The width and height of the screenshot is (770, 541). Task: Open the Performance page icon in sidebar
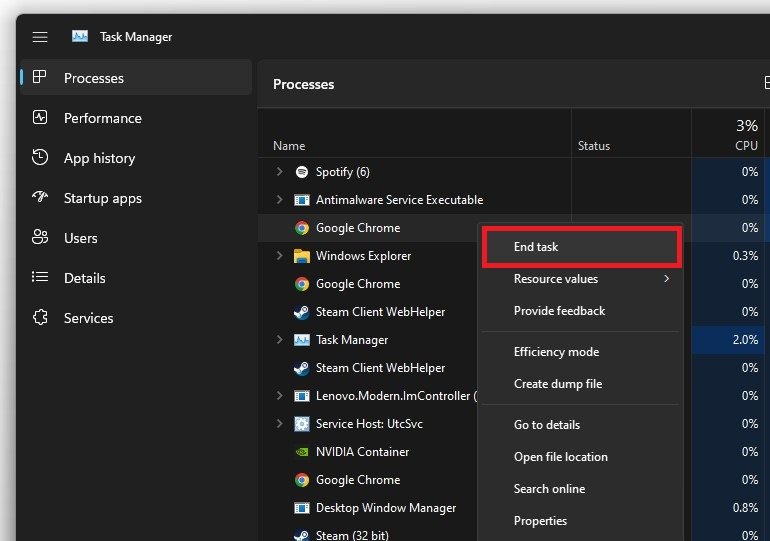(x=40, y=118)
